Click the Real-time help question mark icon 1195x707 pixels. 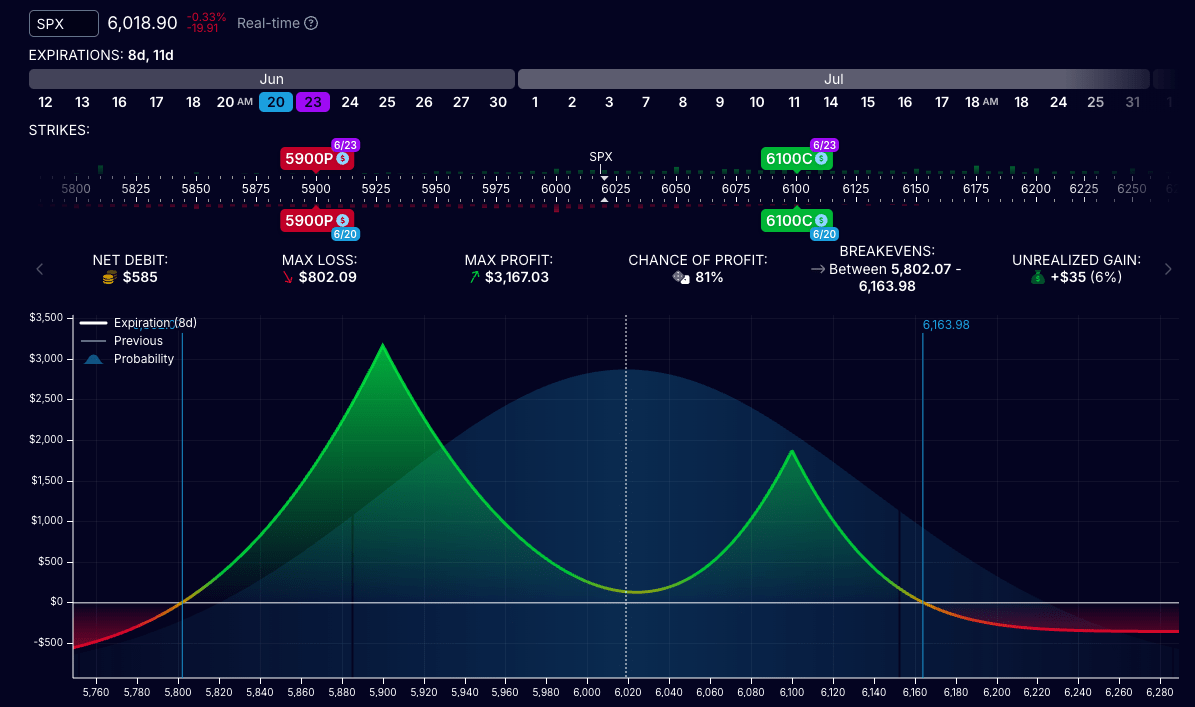(311, 23)
